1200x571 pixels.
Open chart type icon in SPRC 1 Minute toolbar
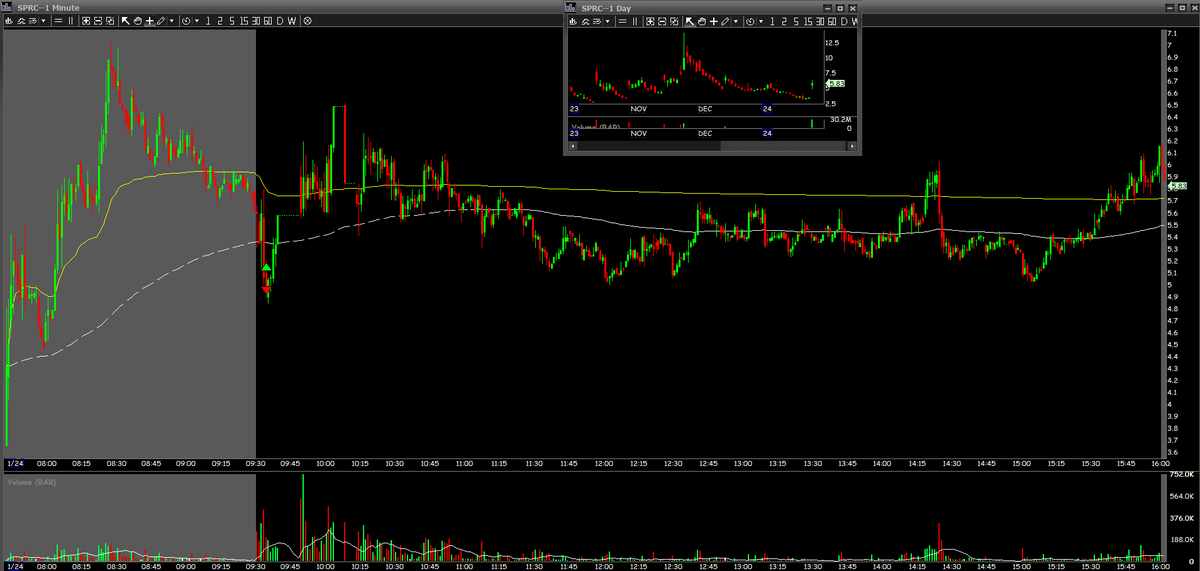pos(9,20)
